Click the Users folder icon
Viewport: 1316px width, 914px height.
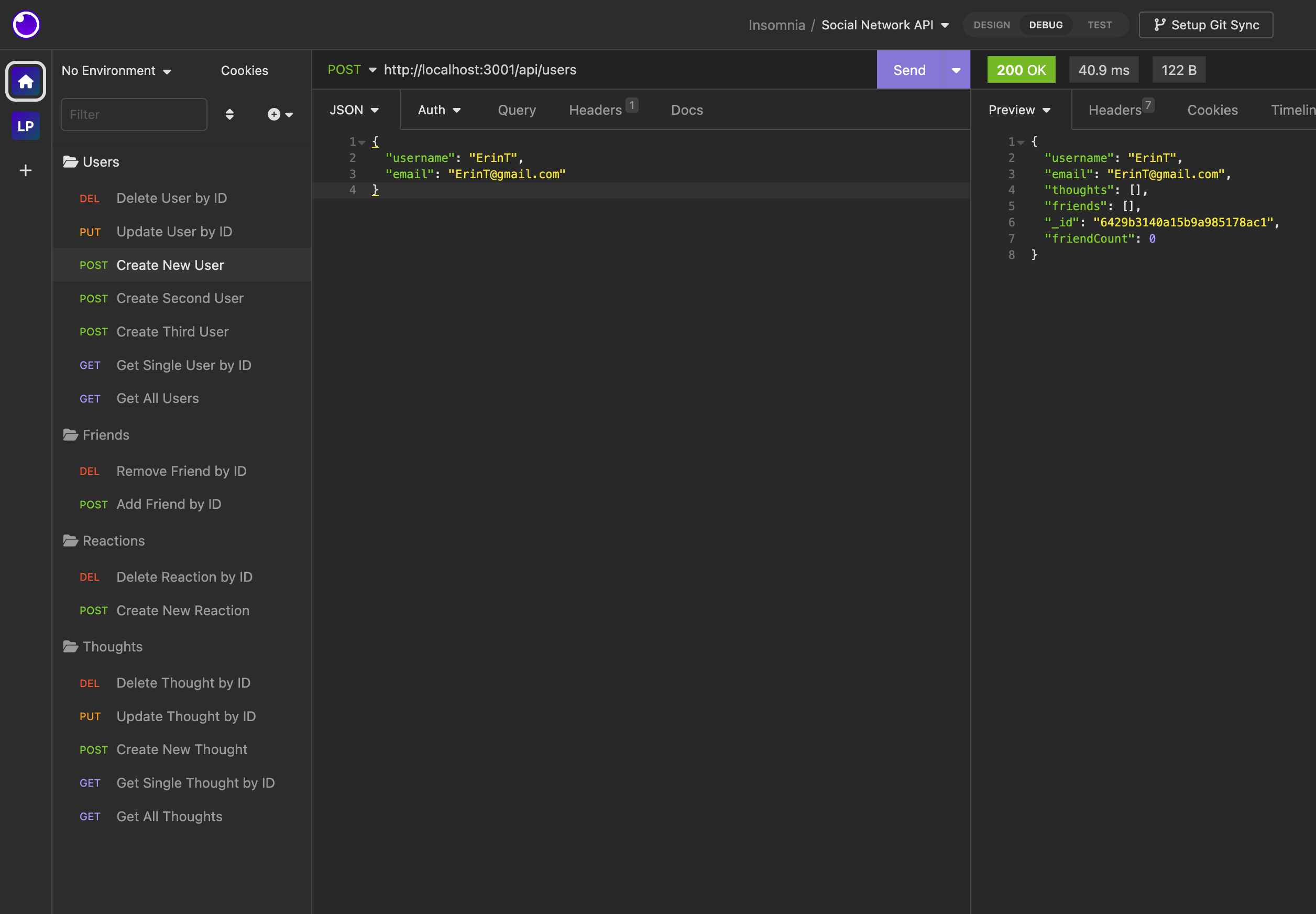click(70, 161)
